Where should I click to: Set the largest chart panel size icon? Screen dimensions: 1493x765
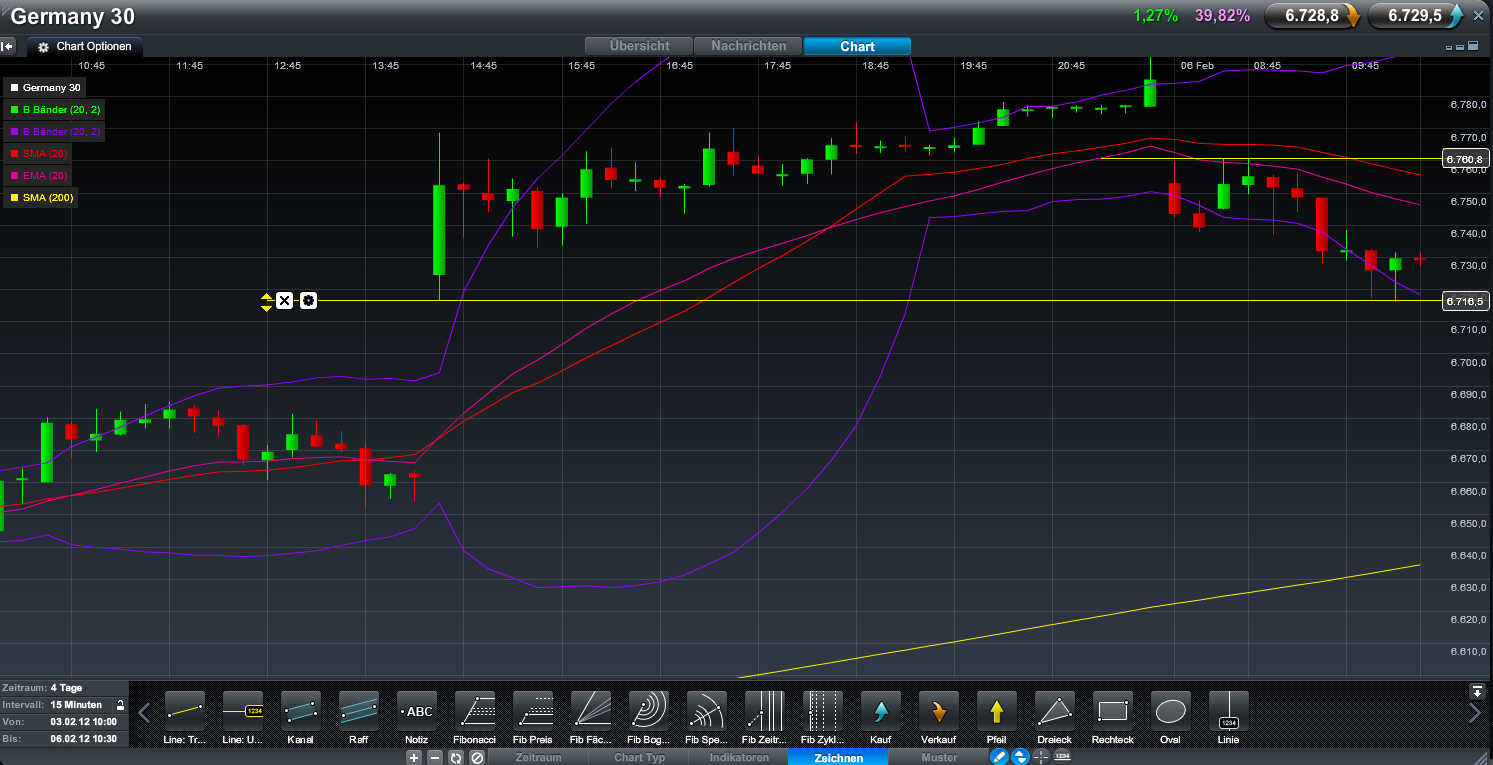(1473, 46)
